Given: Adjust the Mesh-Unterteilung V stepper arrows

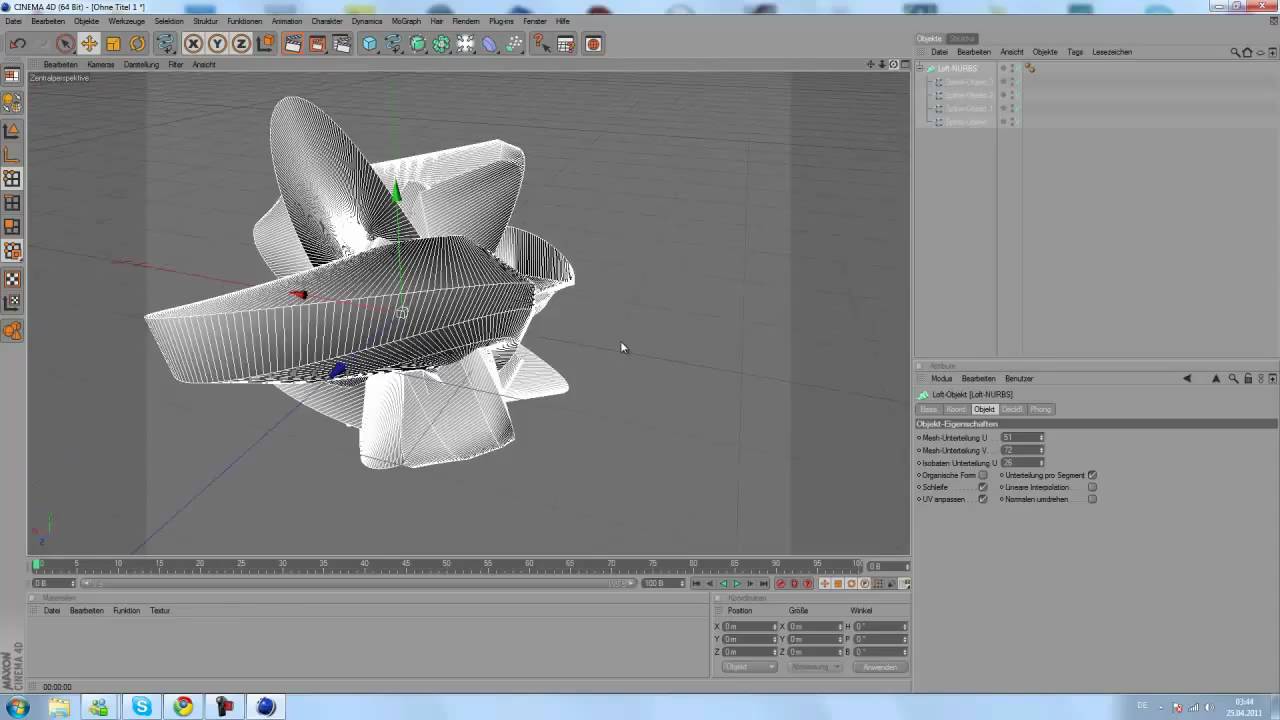Looking at the screenshot, I should click(1041, 450).
